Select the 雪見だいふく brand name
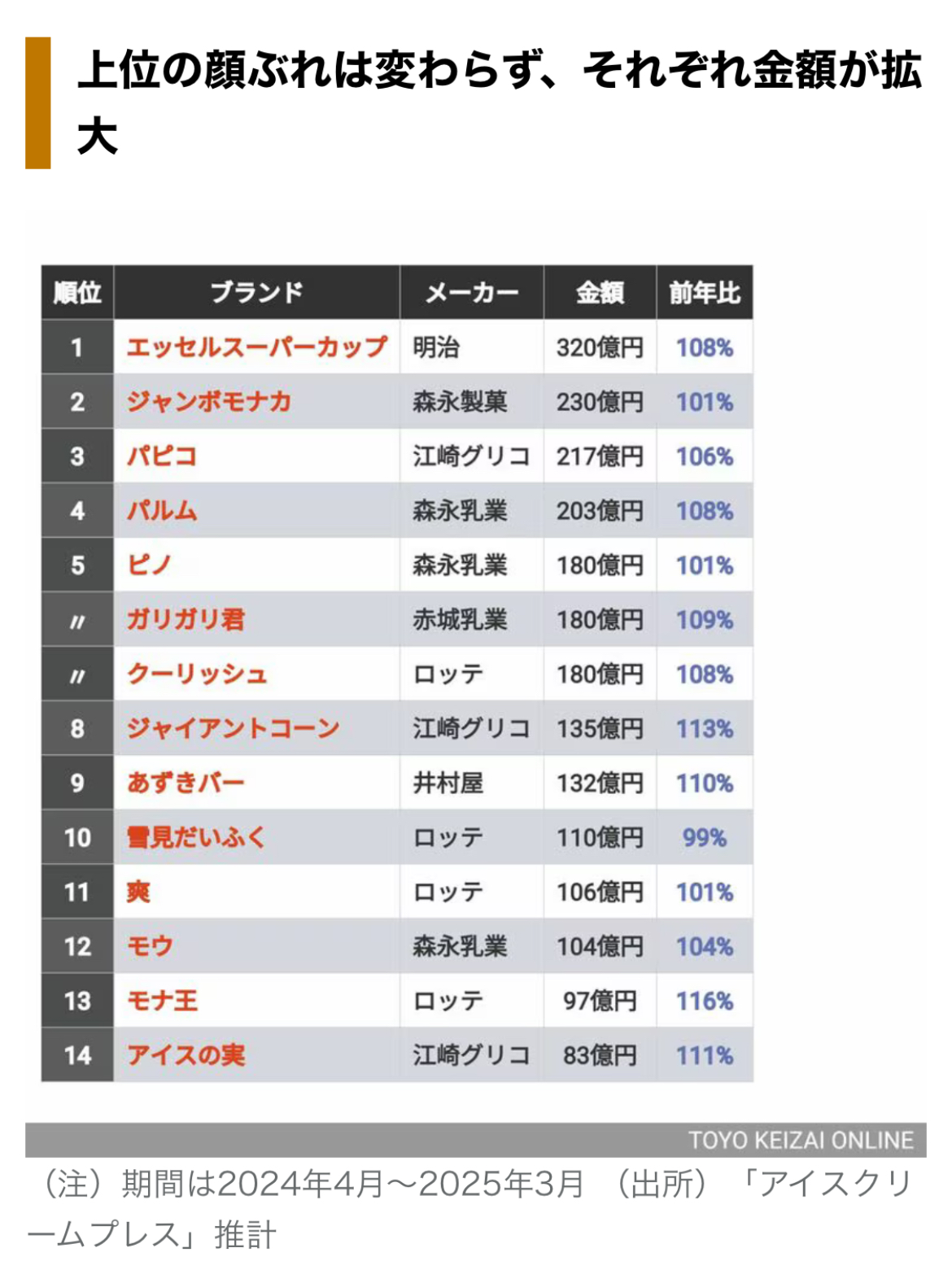Image resolution: width=952 pixels, height=1283 pixels. pyautogui.click(x=196, y=837)
